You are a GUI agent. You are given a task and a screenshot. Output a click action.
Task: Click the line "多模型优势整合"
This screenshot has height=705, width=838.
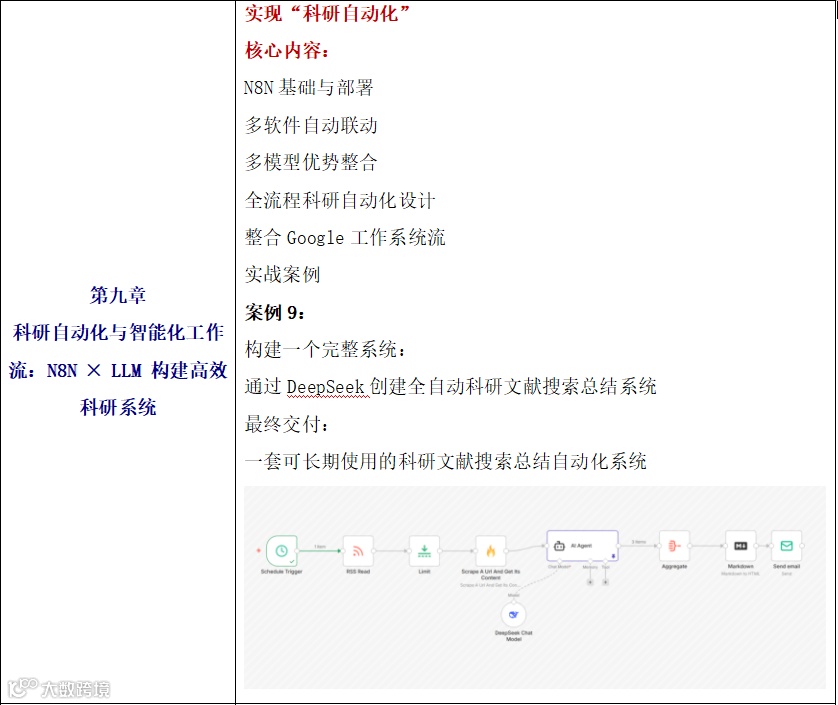(311, 162)
